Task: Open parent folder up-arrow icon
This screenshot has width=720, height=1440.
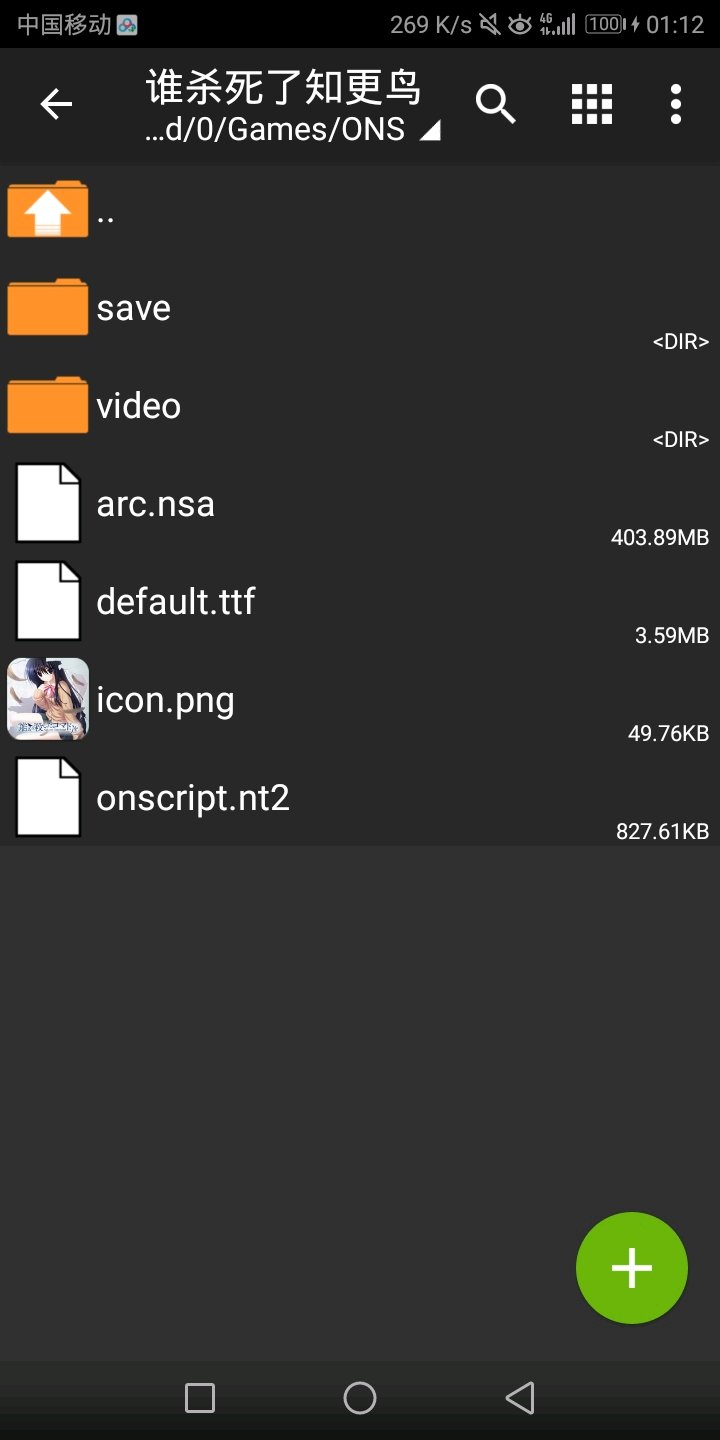Action: click(47, 209)
